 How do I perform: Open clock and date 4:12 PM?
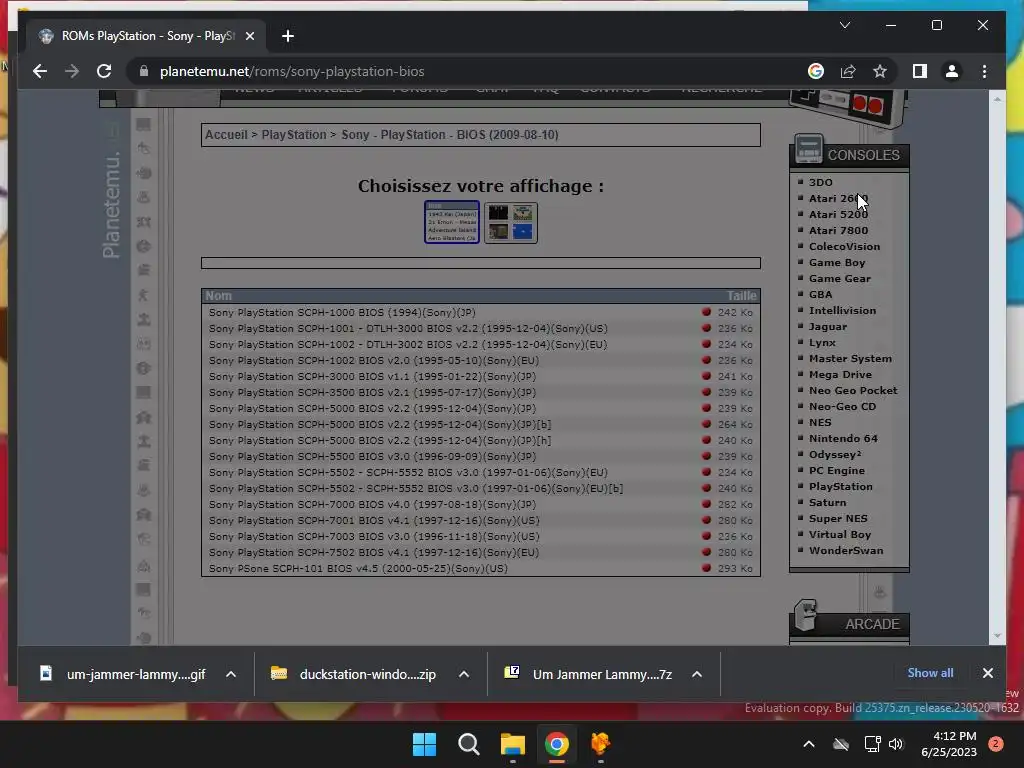pyautogui.click(x=949, y=744)
